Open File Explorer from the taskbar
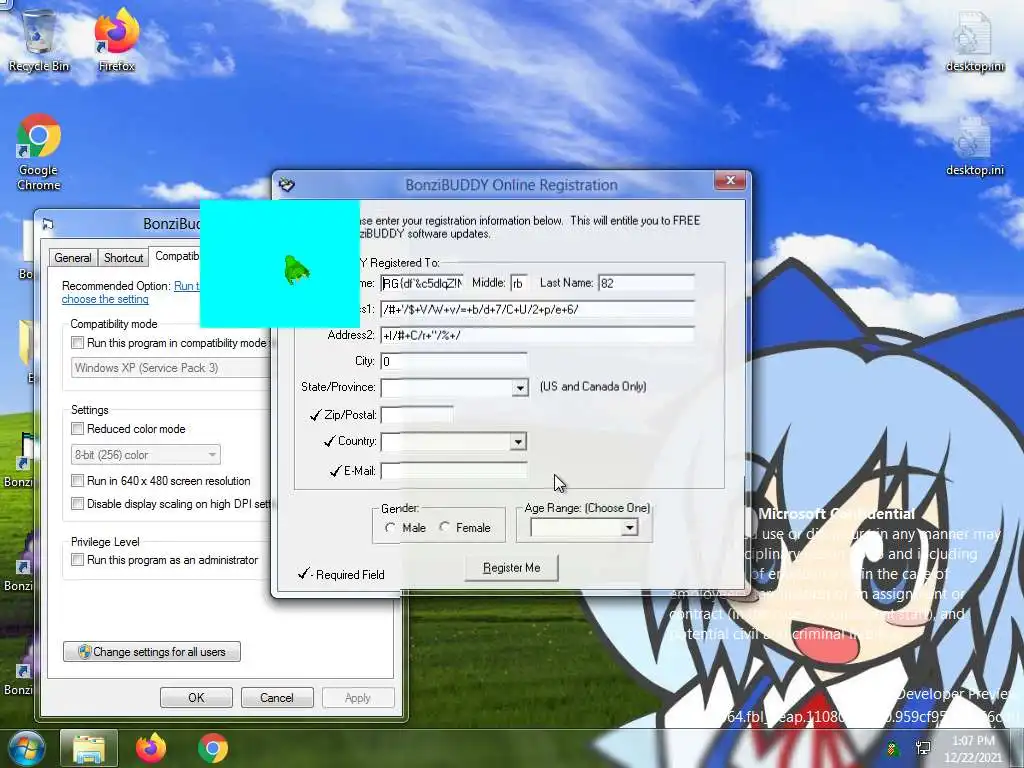Image resolution: width=1024 pixels, height=768 pixels. pyautogui.click(x=89, y=748)
